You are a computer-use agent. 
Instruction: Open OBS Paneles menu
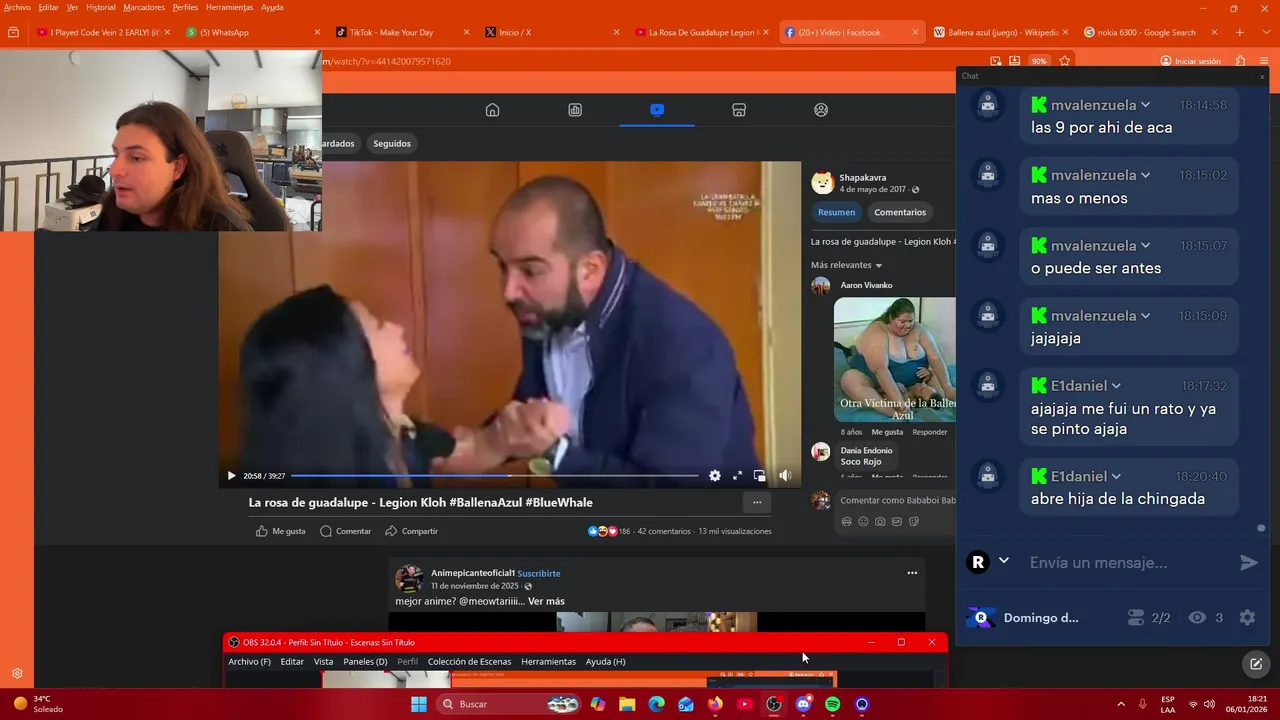click(365, 661)
